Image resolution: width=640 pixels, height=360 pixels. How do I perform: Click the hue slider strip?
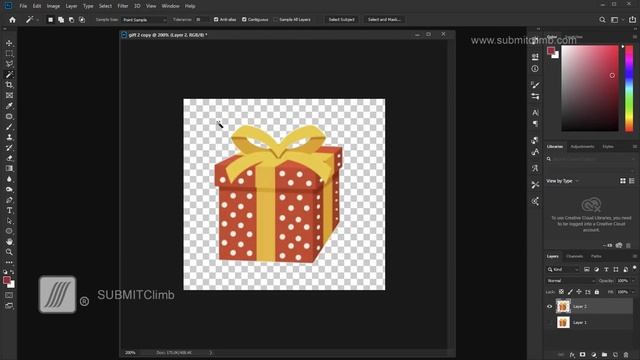tap(629, 88)
